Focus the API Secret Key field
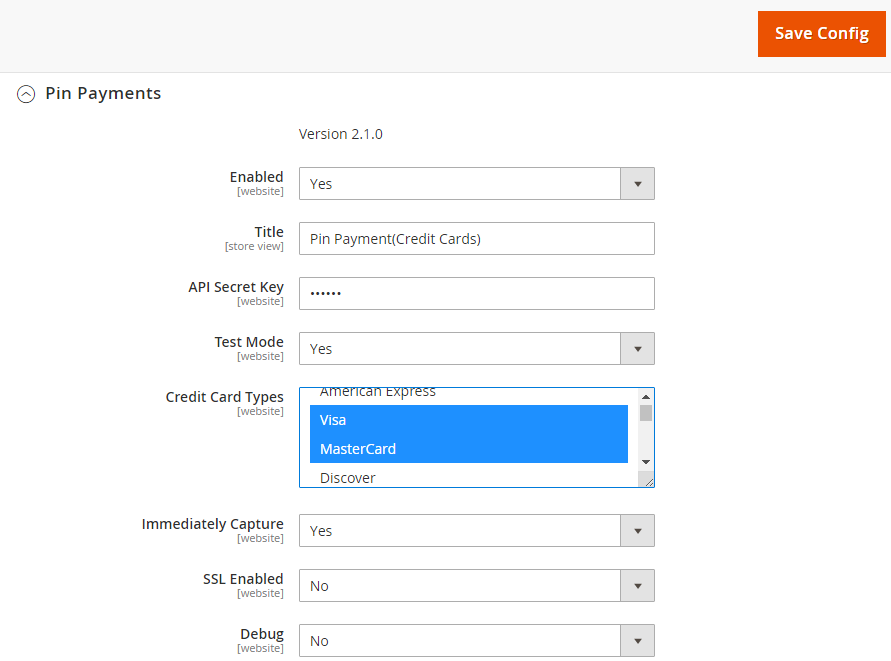The image size is (891, 661). coord(476,294)
